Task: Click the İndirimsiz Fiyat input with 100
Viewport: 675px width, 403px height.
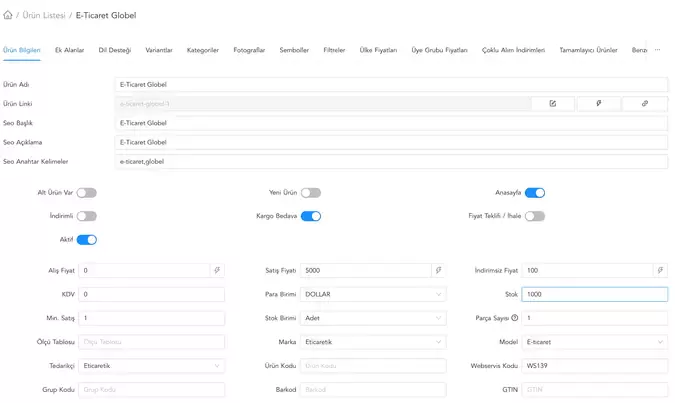Action: (587, 270)
